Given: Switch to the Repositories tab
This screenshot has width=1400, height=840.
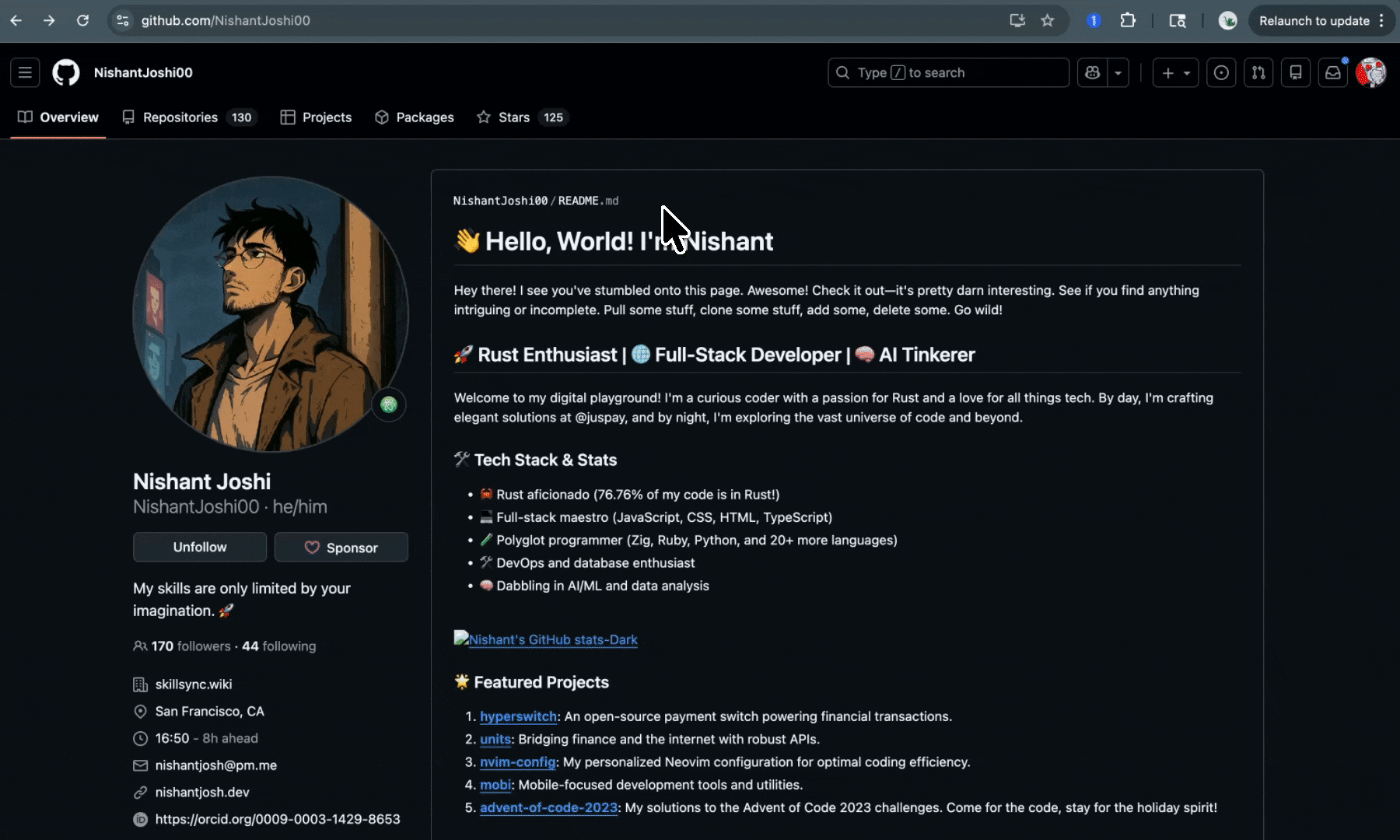Looking at the screenshot, I should pos(187,117).
